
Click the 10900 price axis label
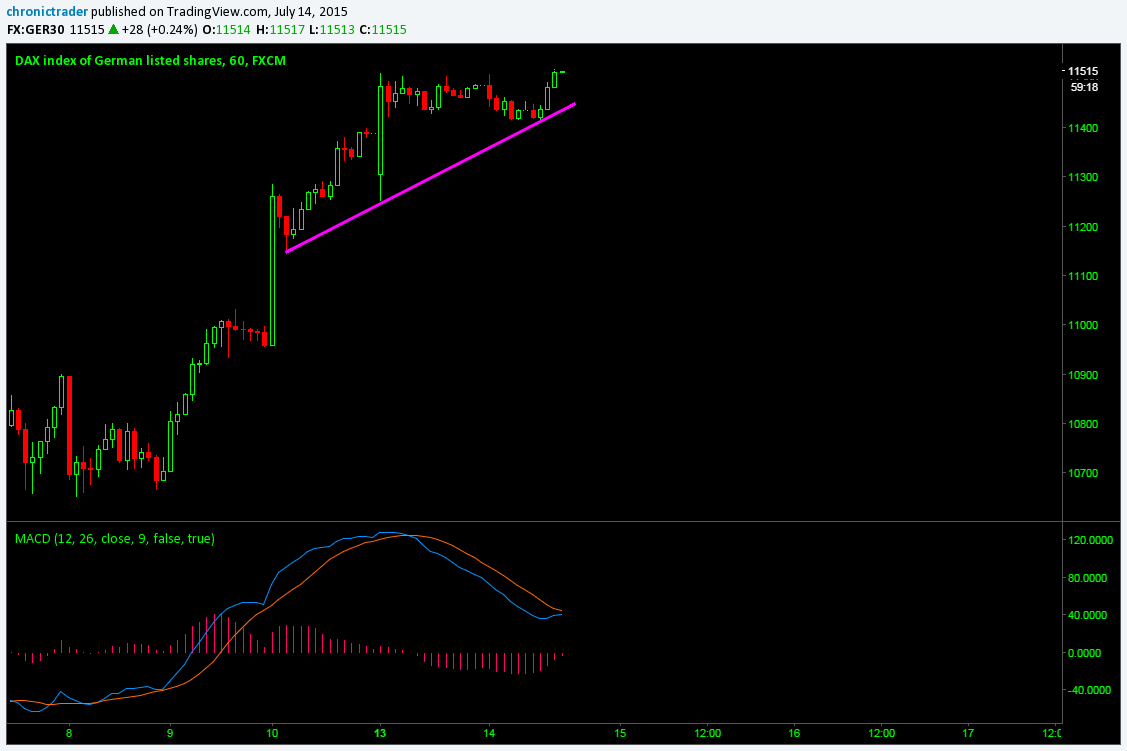pos(1082,375)
